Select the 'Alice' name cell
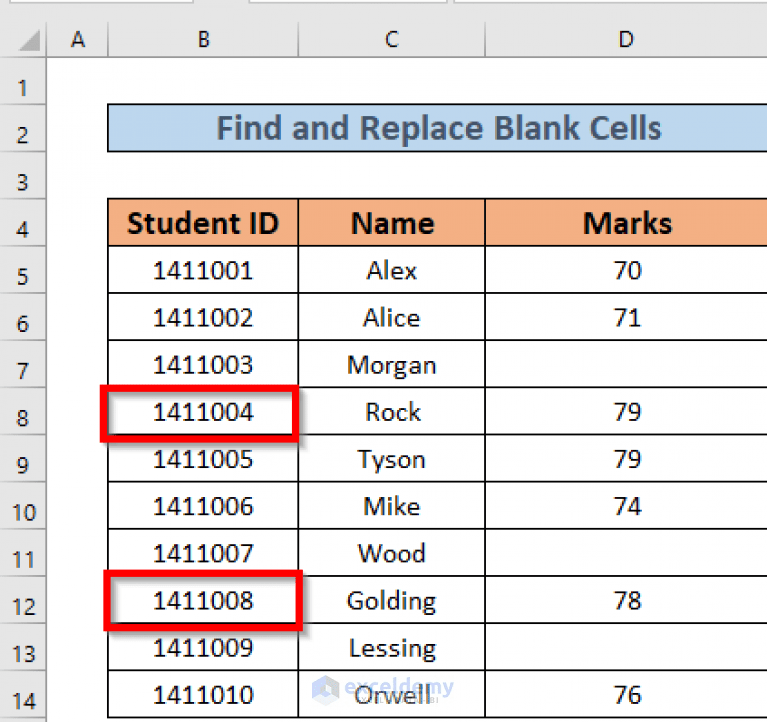 [x=391, y=317]
